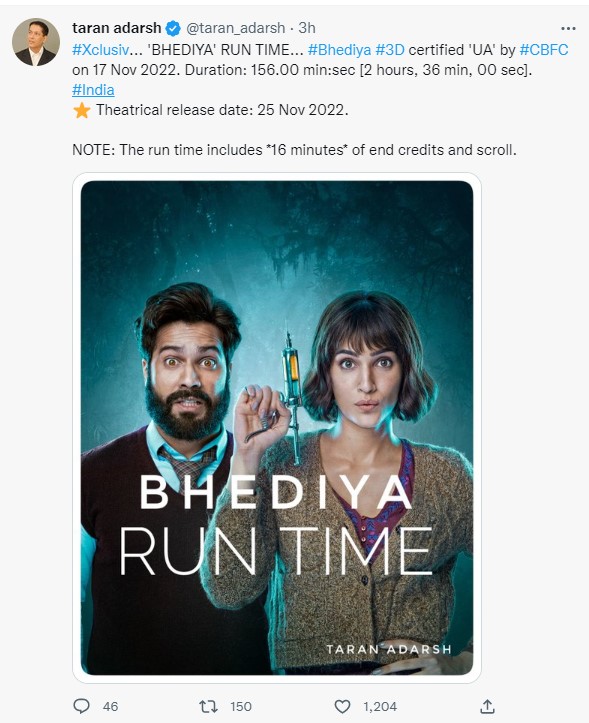This screenshot has height=723, width=589.
Task: Click the 1,204 likes count
Action: [380, 706]
